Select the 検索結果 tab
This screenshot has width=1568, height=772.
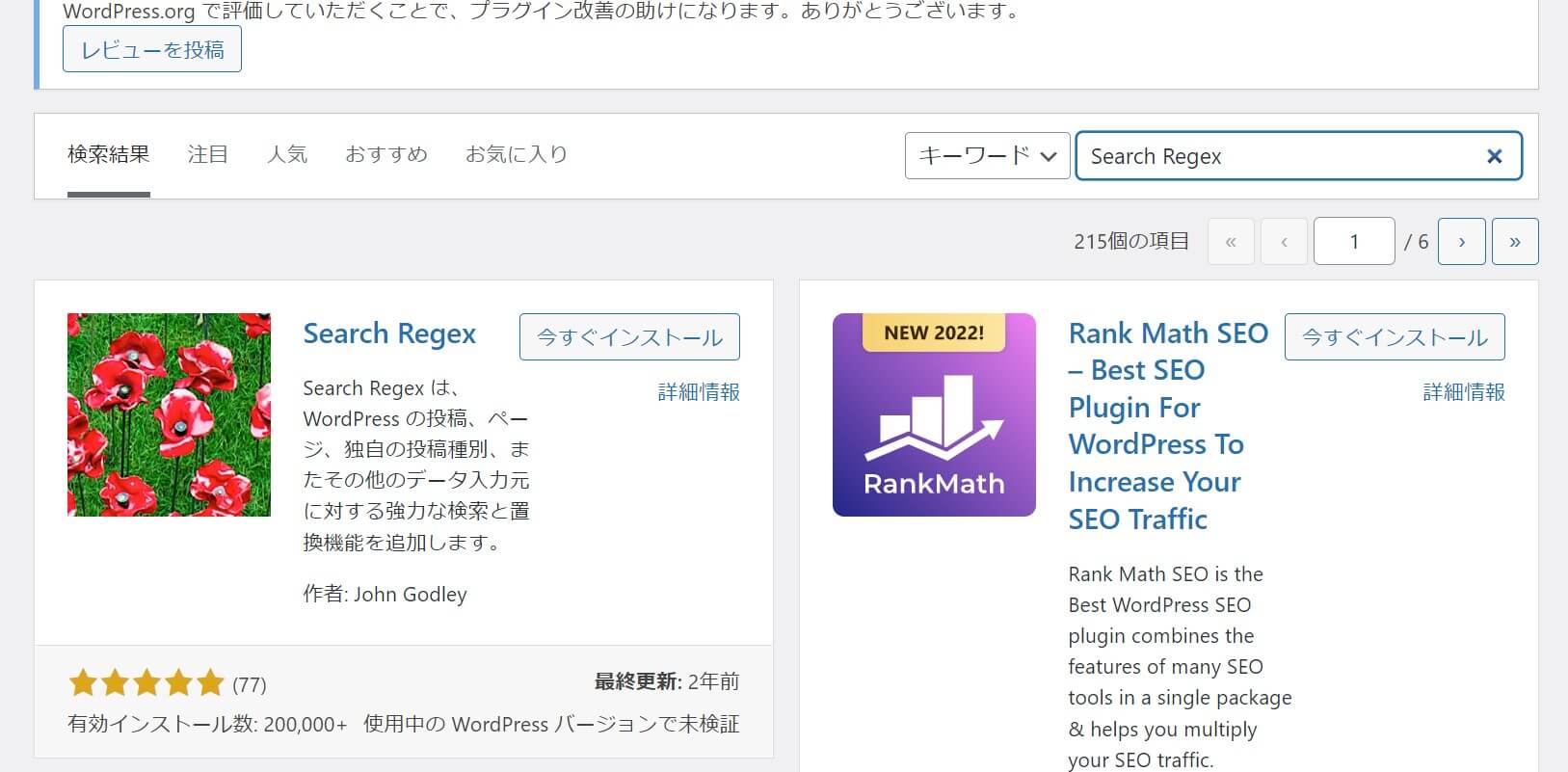[x=108, y=154]
